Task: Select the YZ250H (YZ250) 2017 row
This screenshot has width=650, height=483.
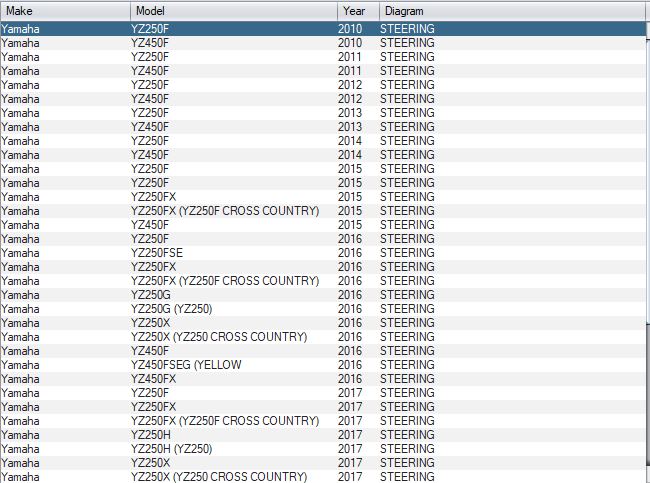Action: (323, 449)
